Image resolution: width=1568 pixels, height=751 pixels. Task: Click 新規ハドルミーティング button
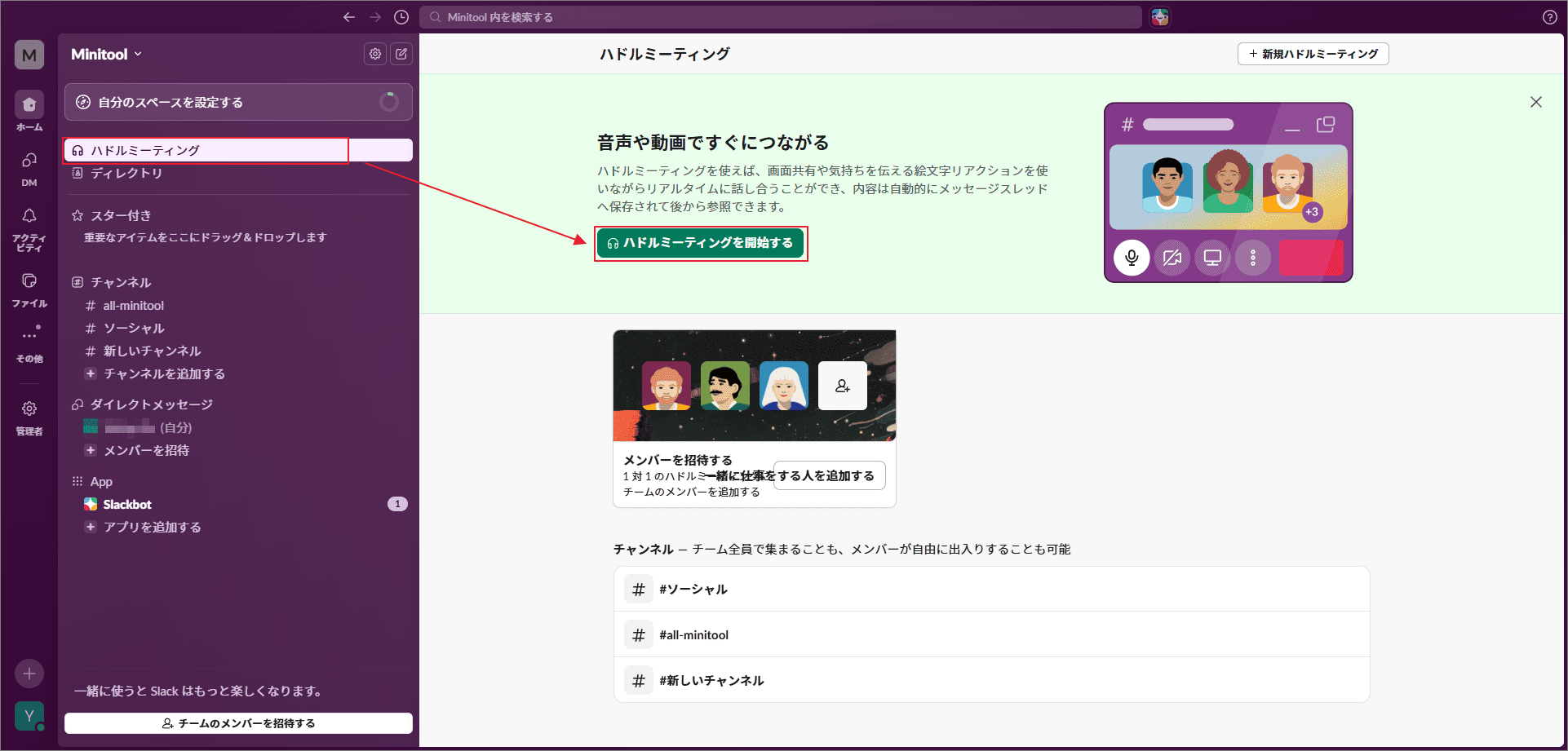1313,54
